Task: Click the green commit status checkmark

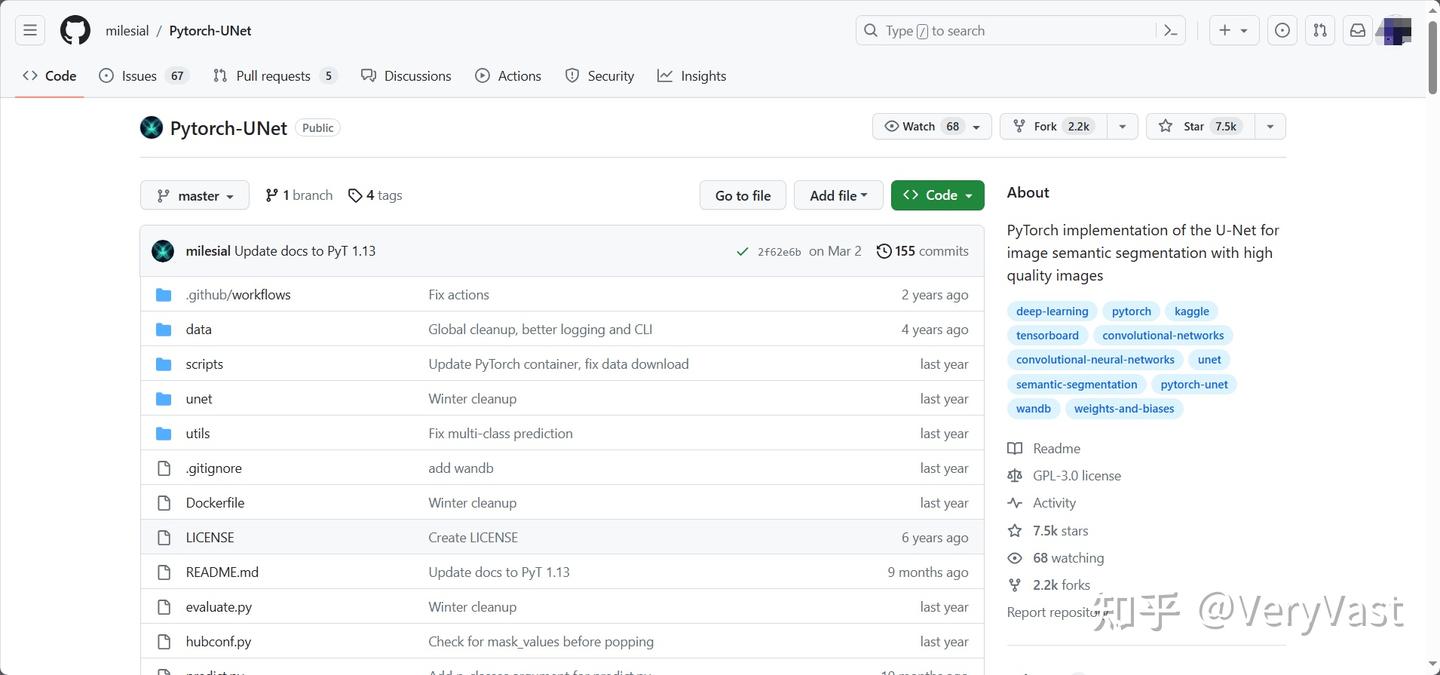Action: [742, 252]
